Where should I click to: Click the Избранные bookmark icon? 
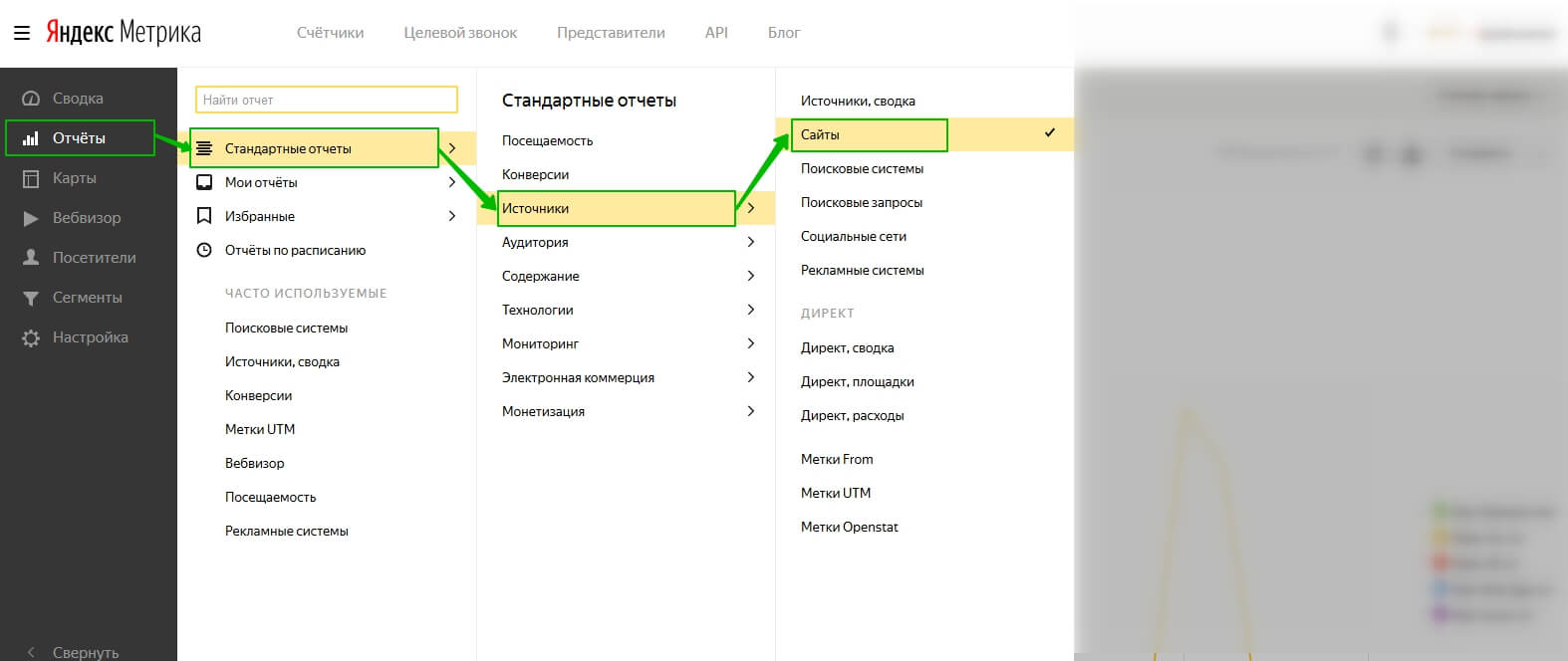click(x=204, y=216)
